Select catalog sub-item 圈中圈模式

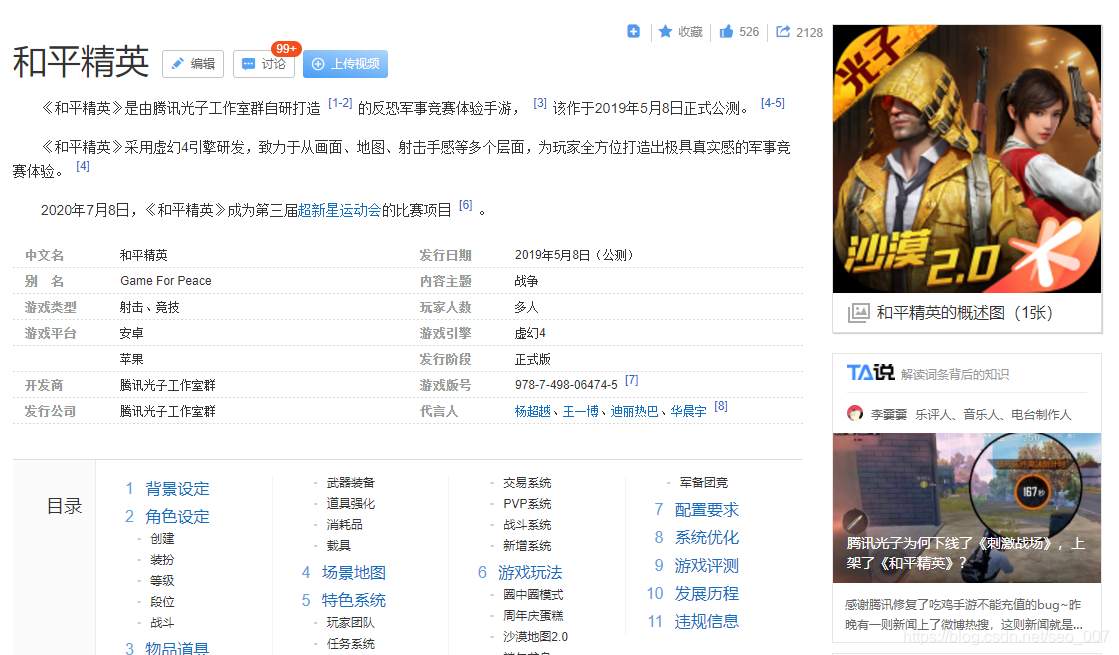(x=533, y=594)
